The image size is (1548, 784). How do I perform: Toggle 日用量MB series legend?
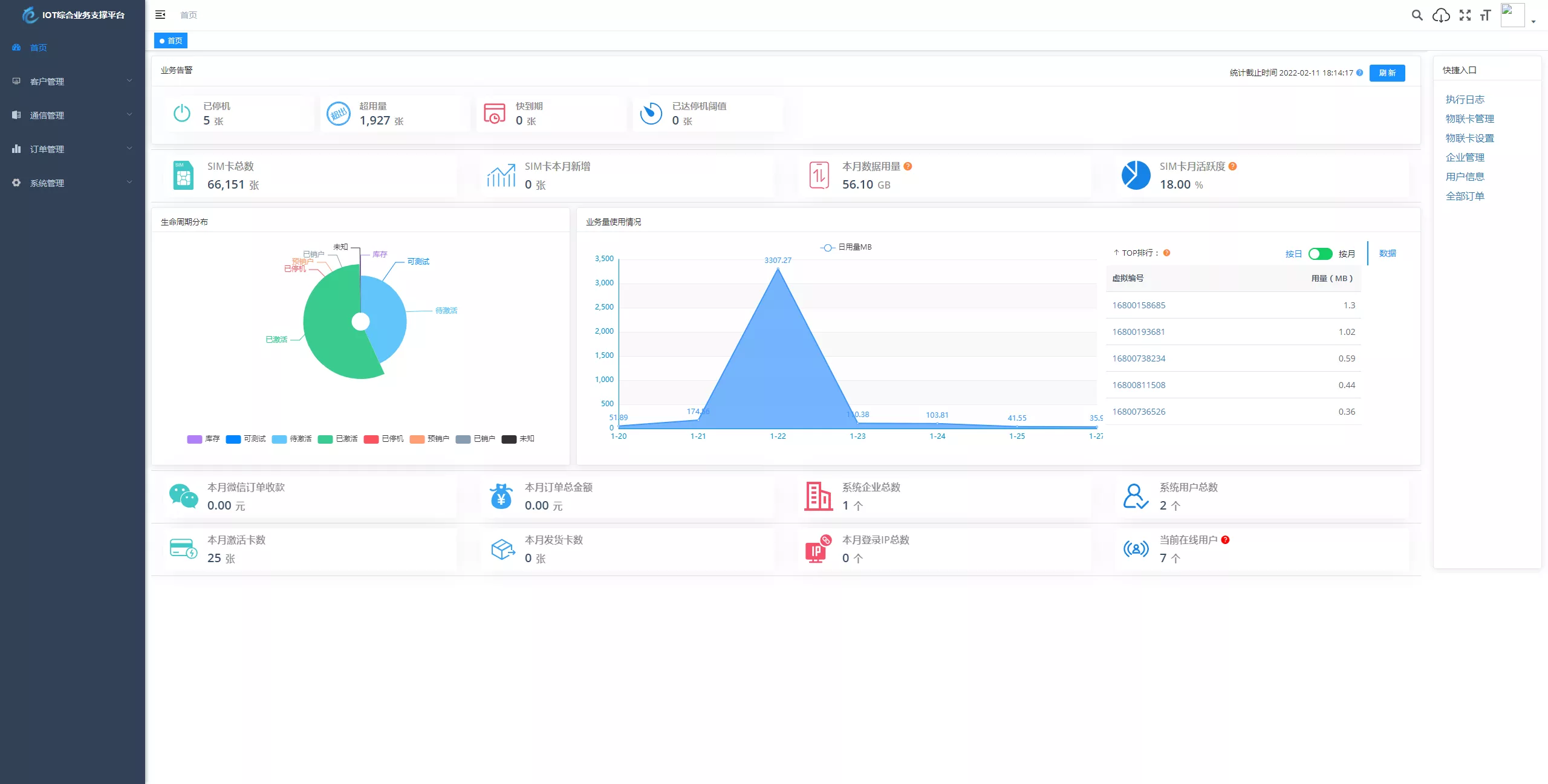click(x=847, y=247)
